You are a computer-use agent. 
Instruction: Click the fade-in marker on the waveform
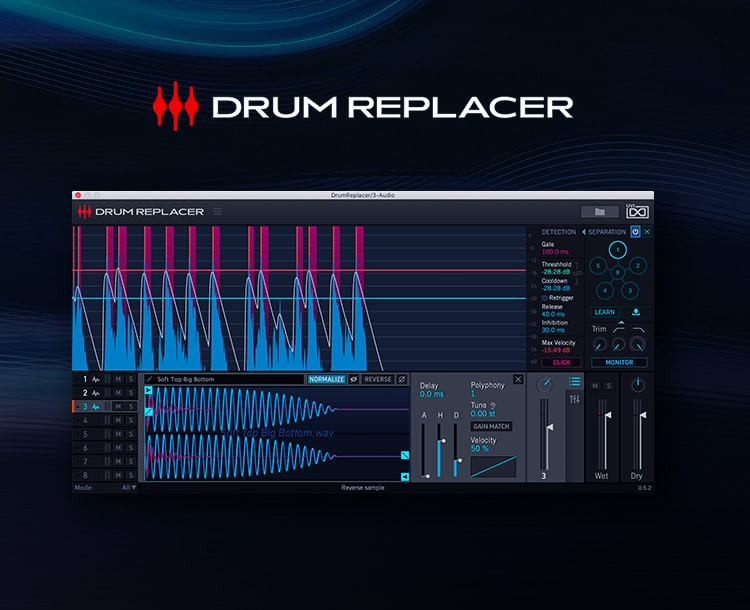(x=149, y=411)
